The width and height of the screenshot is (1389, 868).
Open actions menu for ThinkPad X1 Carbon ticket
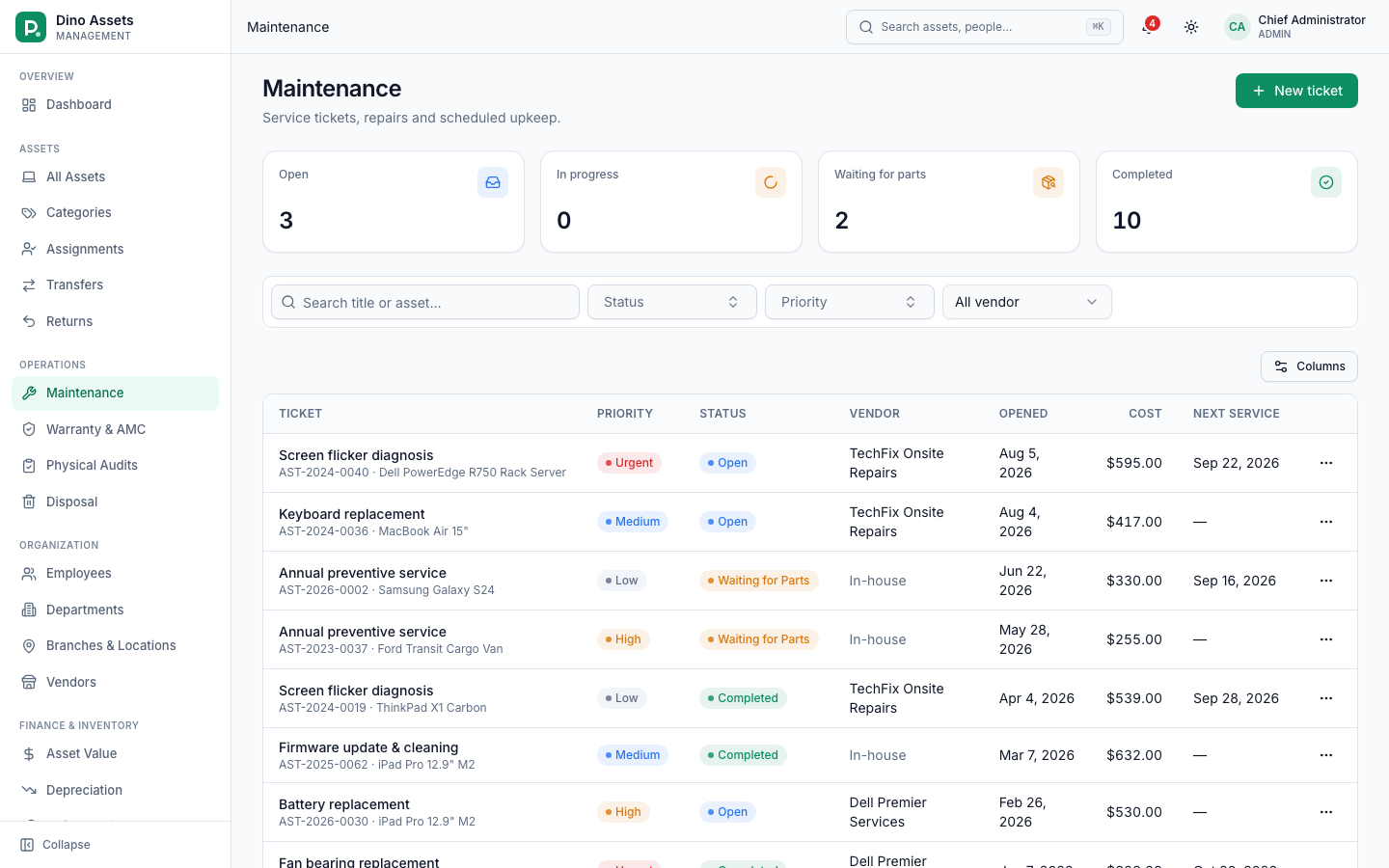pyautogui.click(x=1326, y=698)
